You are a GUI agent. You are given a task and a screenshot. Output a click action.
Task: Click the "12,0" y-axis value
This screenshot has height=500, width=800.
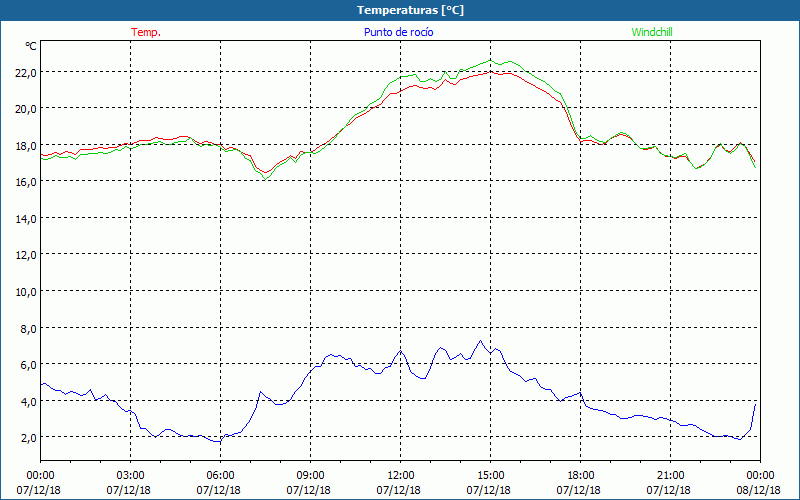(x=26, y=255)
